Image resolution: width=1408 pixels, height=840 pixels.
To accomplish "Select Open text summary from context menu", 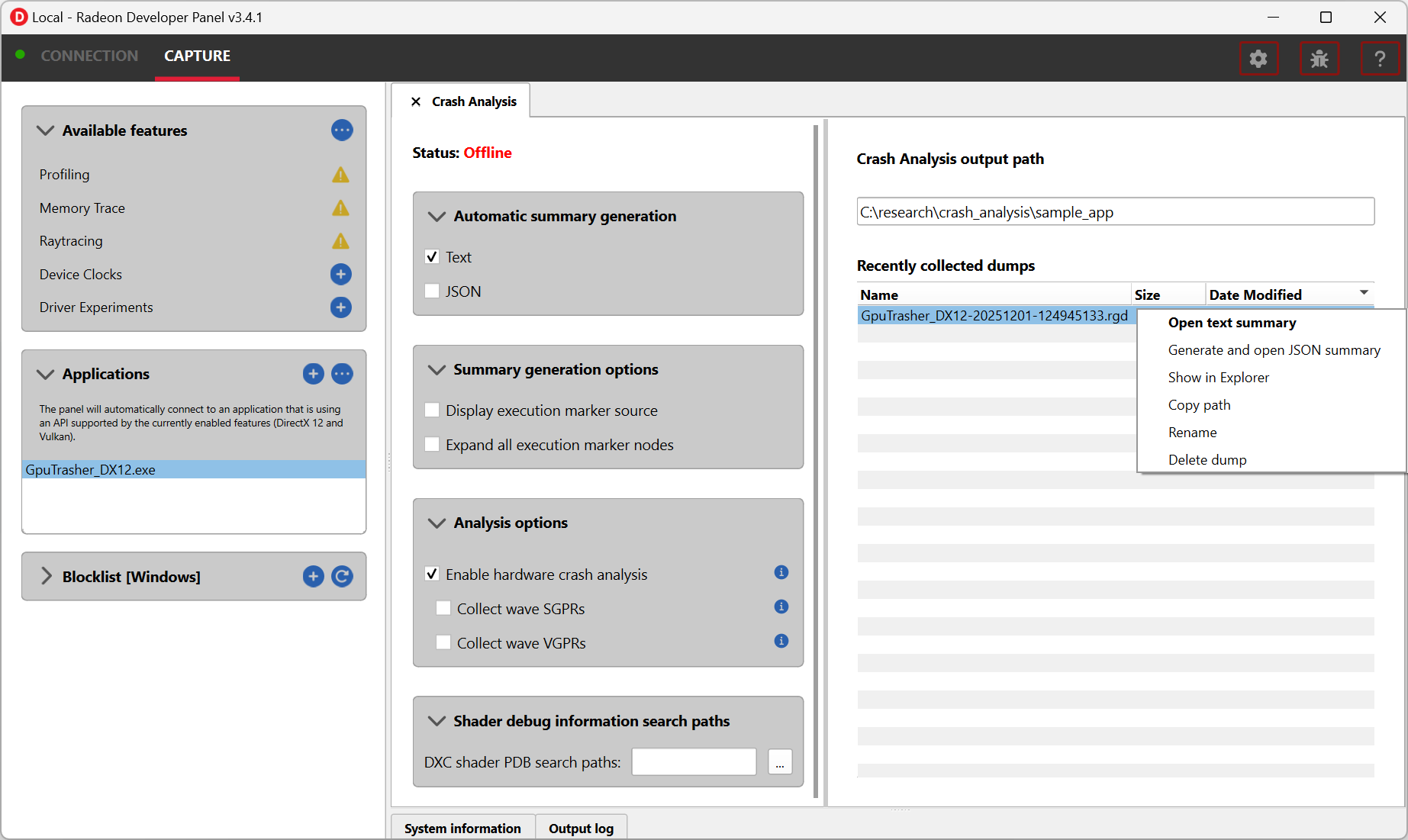I will click(x=1232, y=323).
